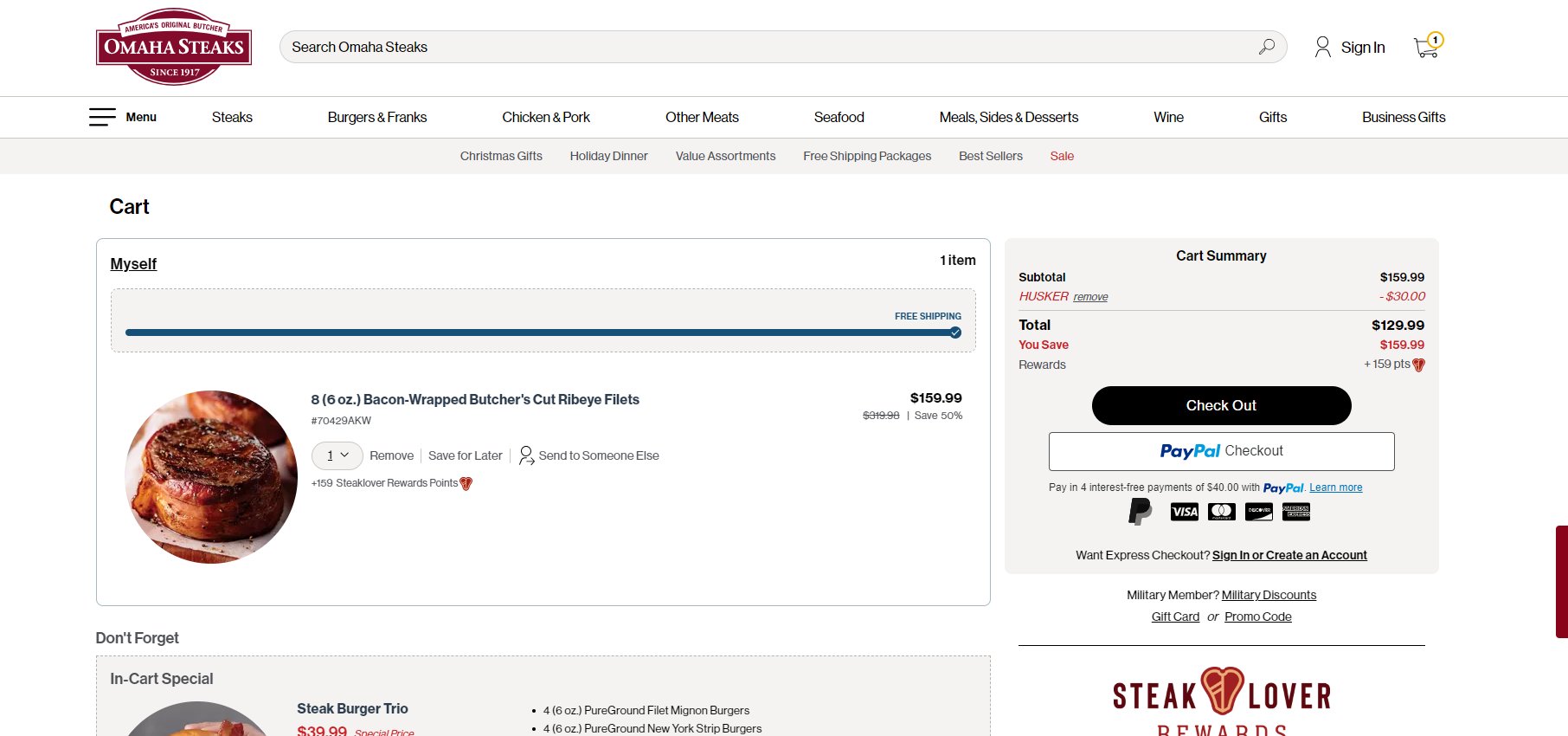Click the Send to Someone Else icon

[526, 455]
